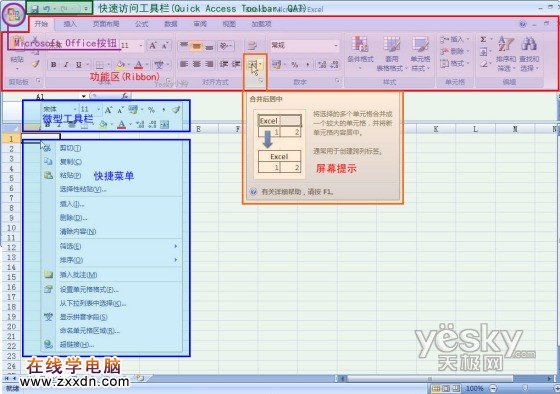Viewport: 560px width, 394px height.
Task: Switch to the 开始 ribbon tab
Action: [41, 24]
